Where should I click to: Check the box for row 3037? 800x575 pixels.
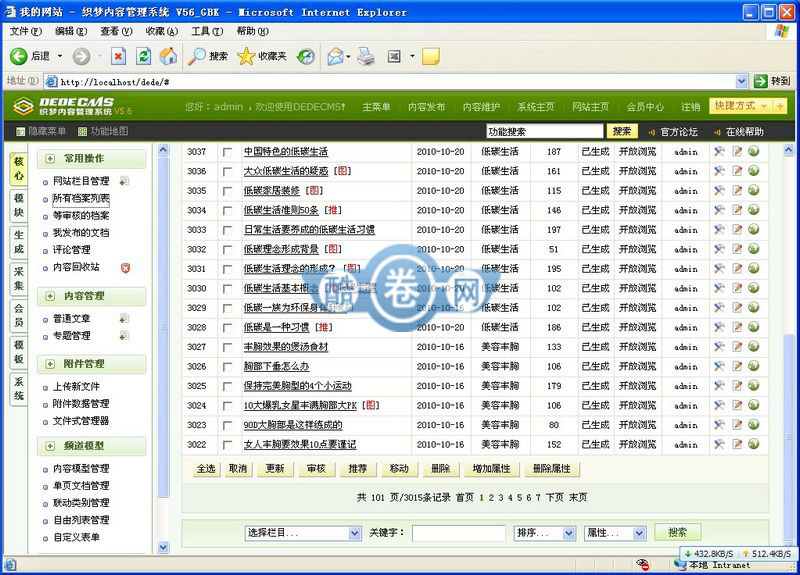click(x=228, y=152)
